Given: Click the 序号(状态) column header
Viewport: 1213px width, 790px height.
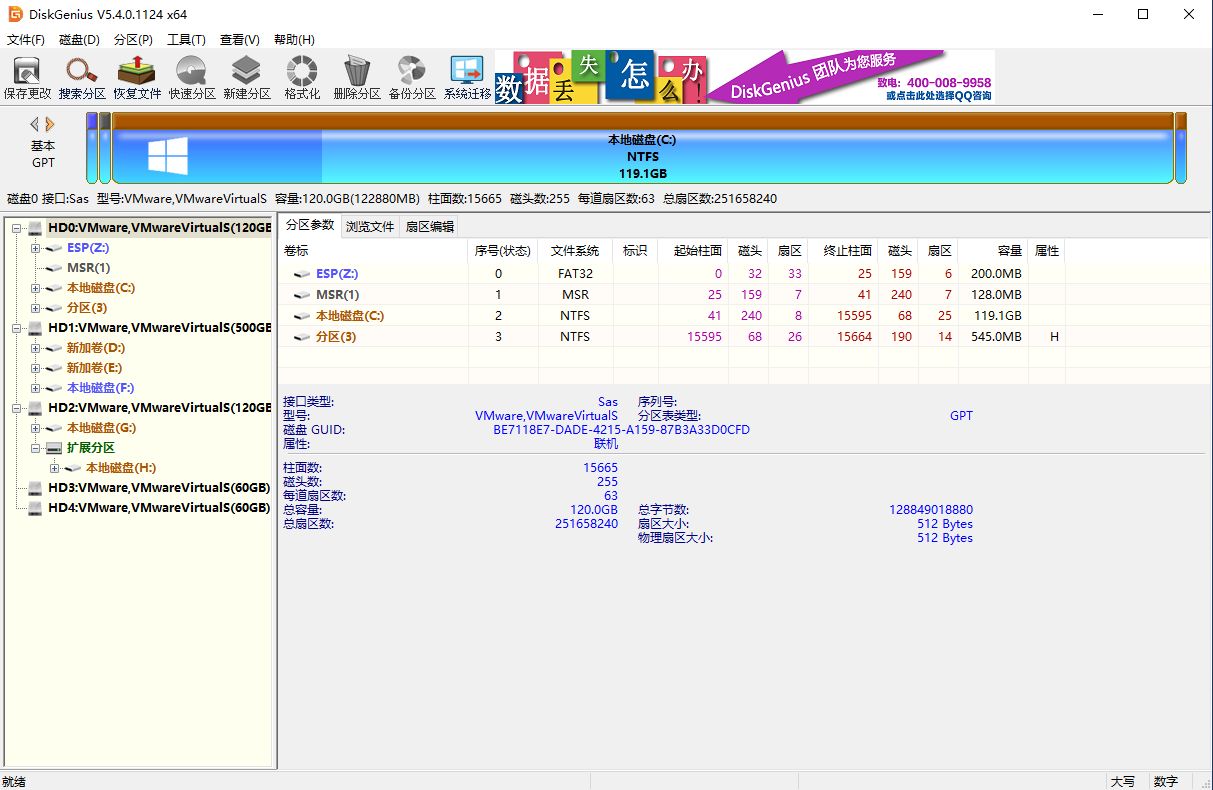Looking at the screenshot, I should [503, 251].
